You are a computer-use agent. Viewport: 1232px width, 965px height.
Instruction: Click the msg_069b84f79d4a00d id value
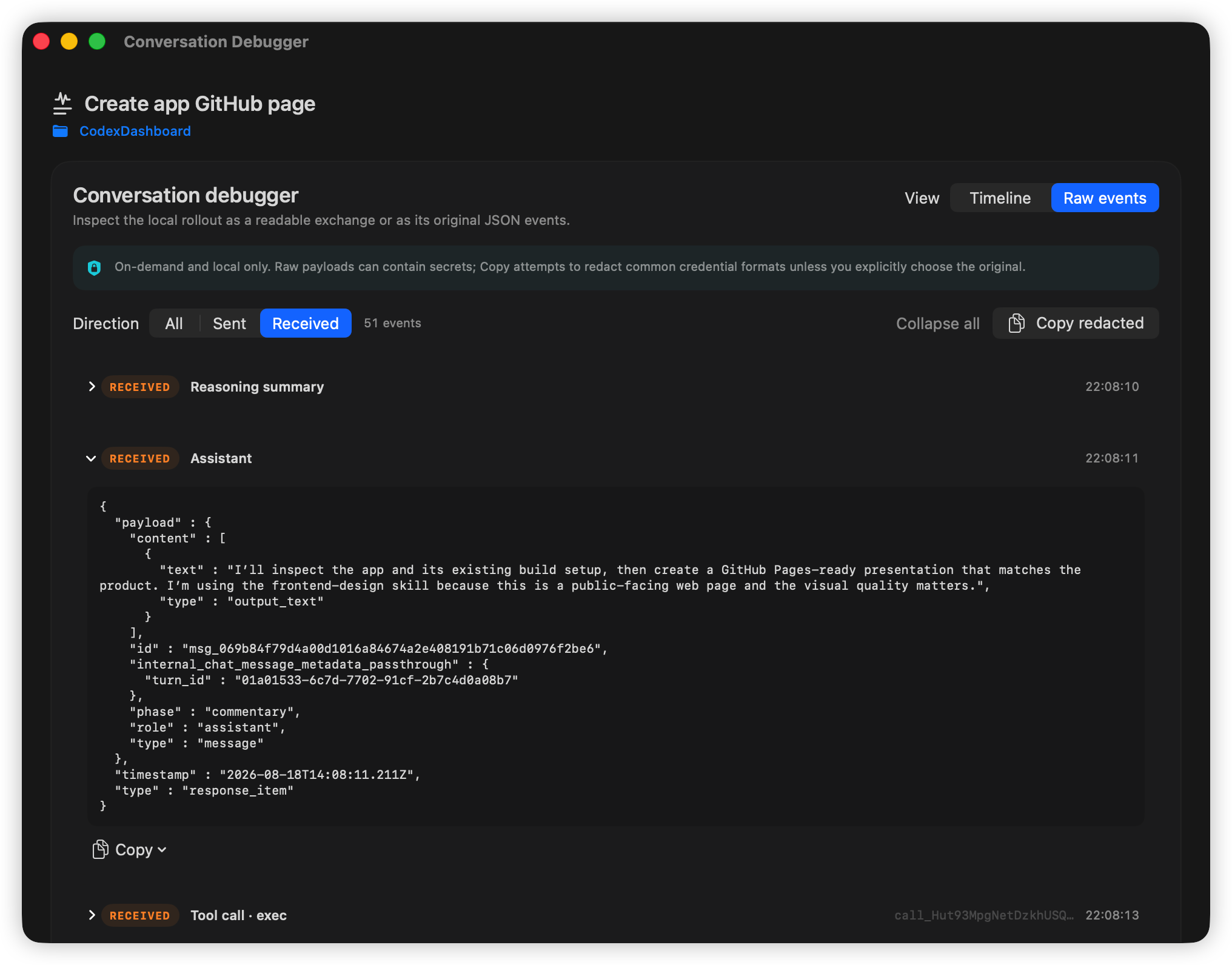point(391,649)
